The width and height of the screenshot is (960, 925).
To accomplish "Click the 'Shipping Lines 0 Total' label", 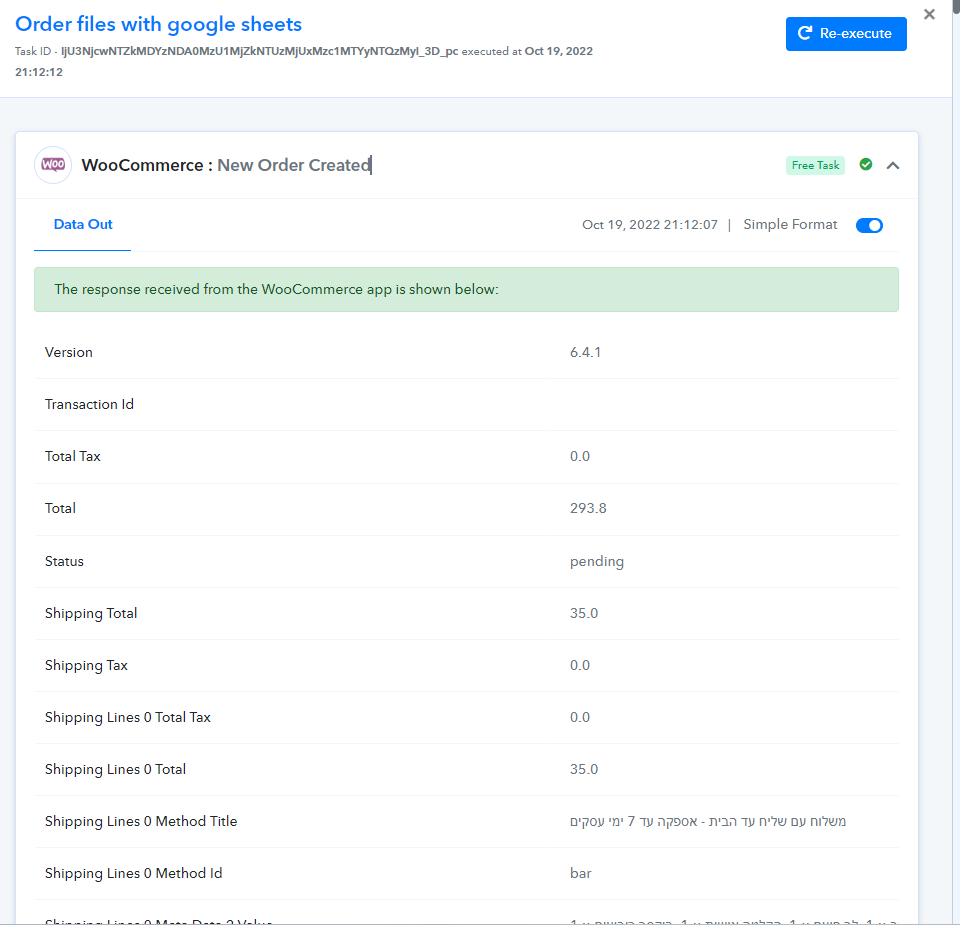I will [x=116, y=770].
